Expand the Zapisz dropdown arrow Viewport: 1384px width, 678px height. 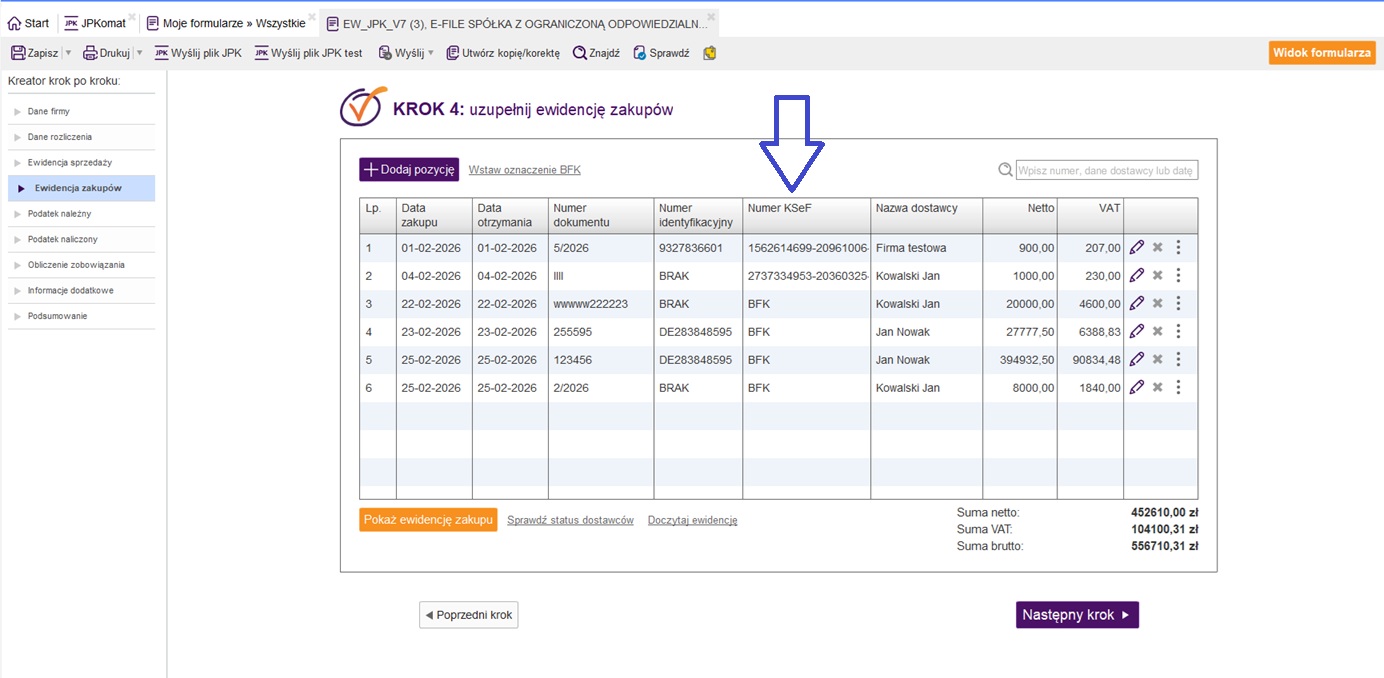[x=68, y=53]
